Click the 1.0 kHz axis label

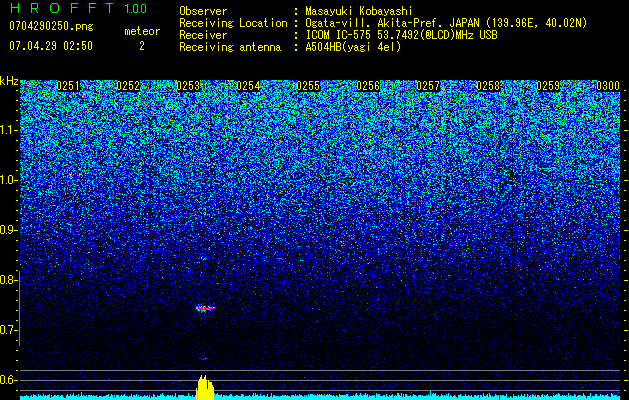click(8, 180)
